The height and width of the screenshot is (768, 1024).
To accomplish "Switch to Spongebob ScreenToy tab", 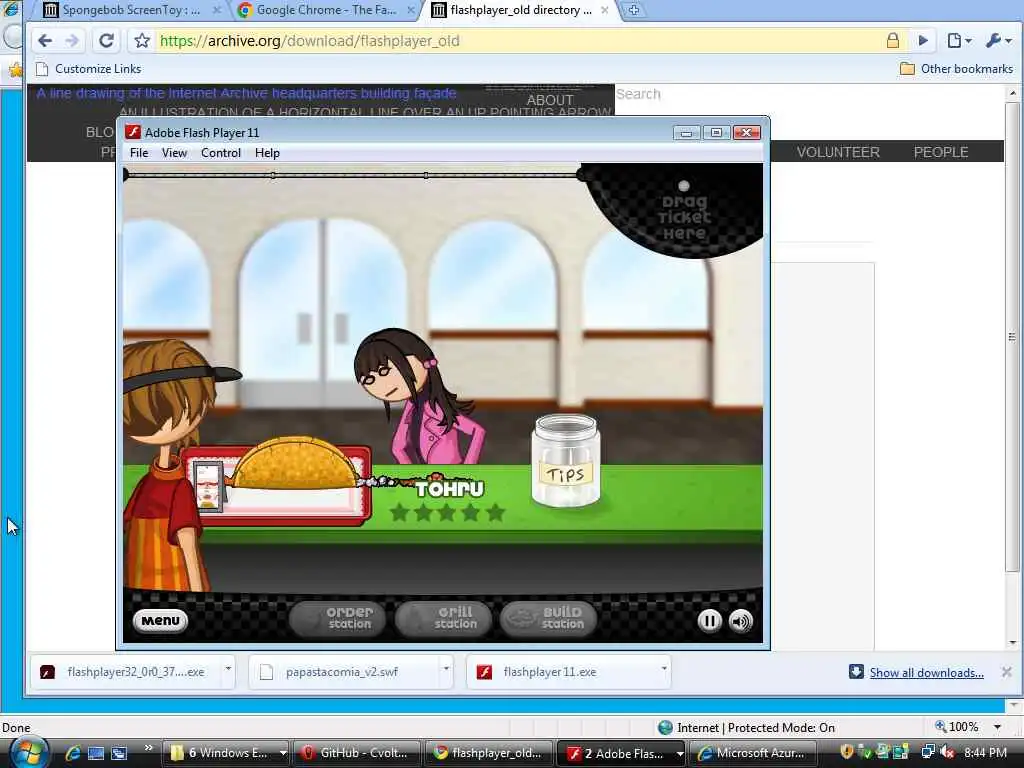I will [x=130, y=10].
